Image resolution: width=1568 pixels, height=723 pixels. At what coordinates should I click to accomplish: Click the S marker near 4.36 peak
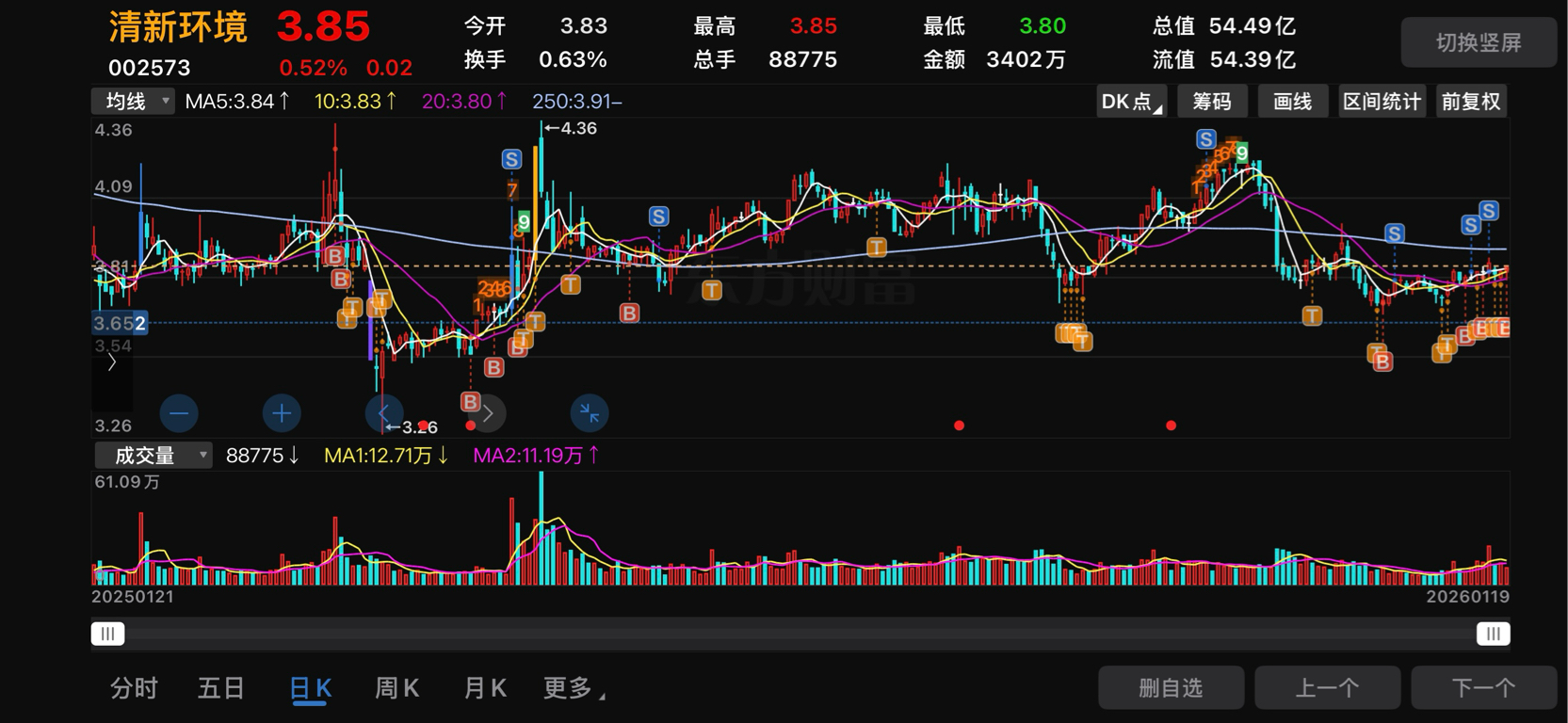point(511,159)
